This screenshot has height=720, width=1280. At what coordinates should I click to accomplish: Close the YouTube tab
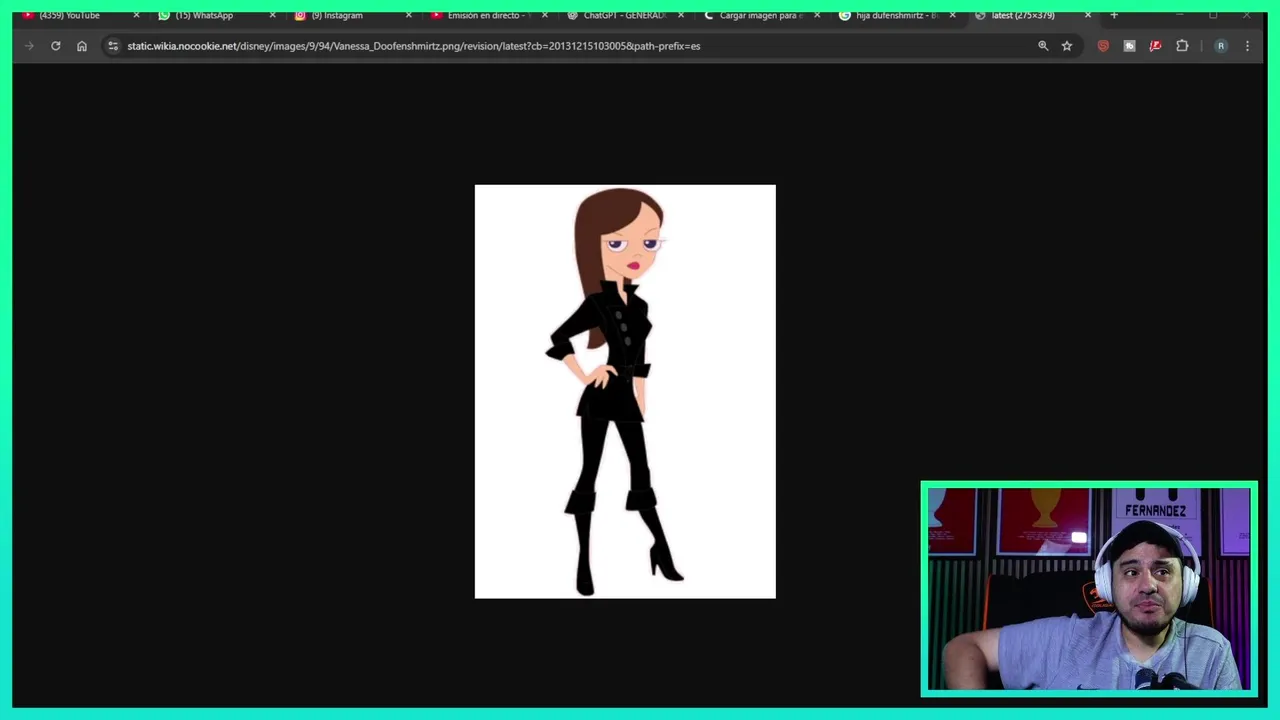(137, 15)
